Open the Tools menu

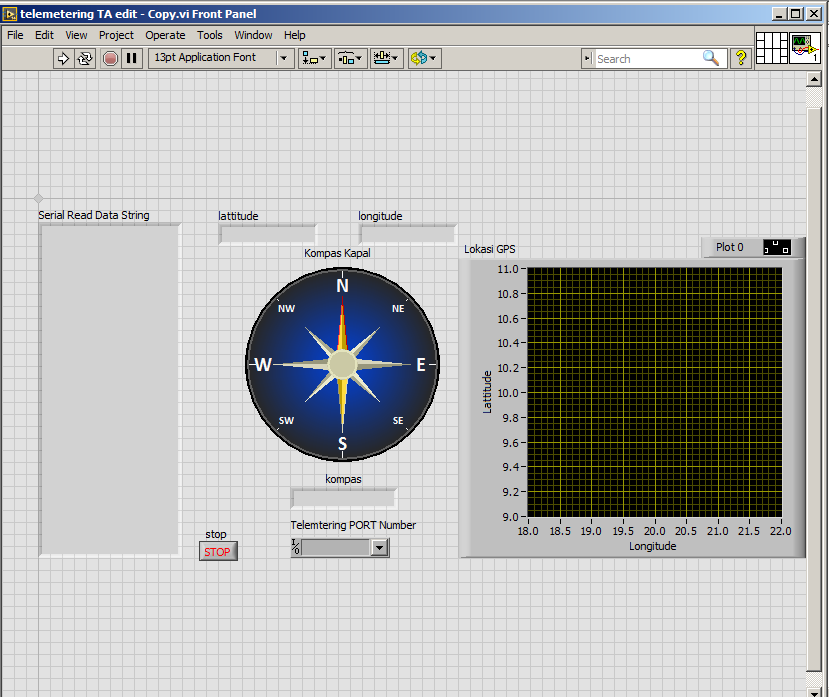[x=209, y=35]
